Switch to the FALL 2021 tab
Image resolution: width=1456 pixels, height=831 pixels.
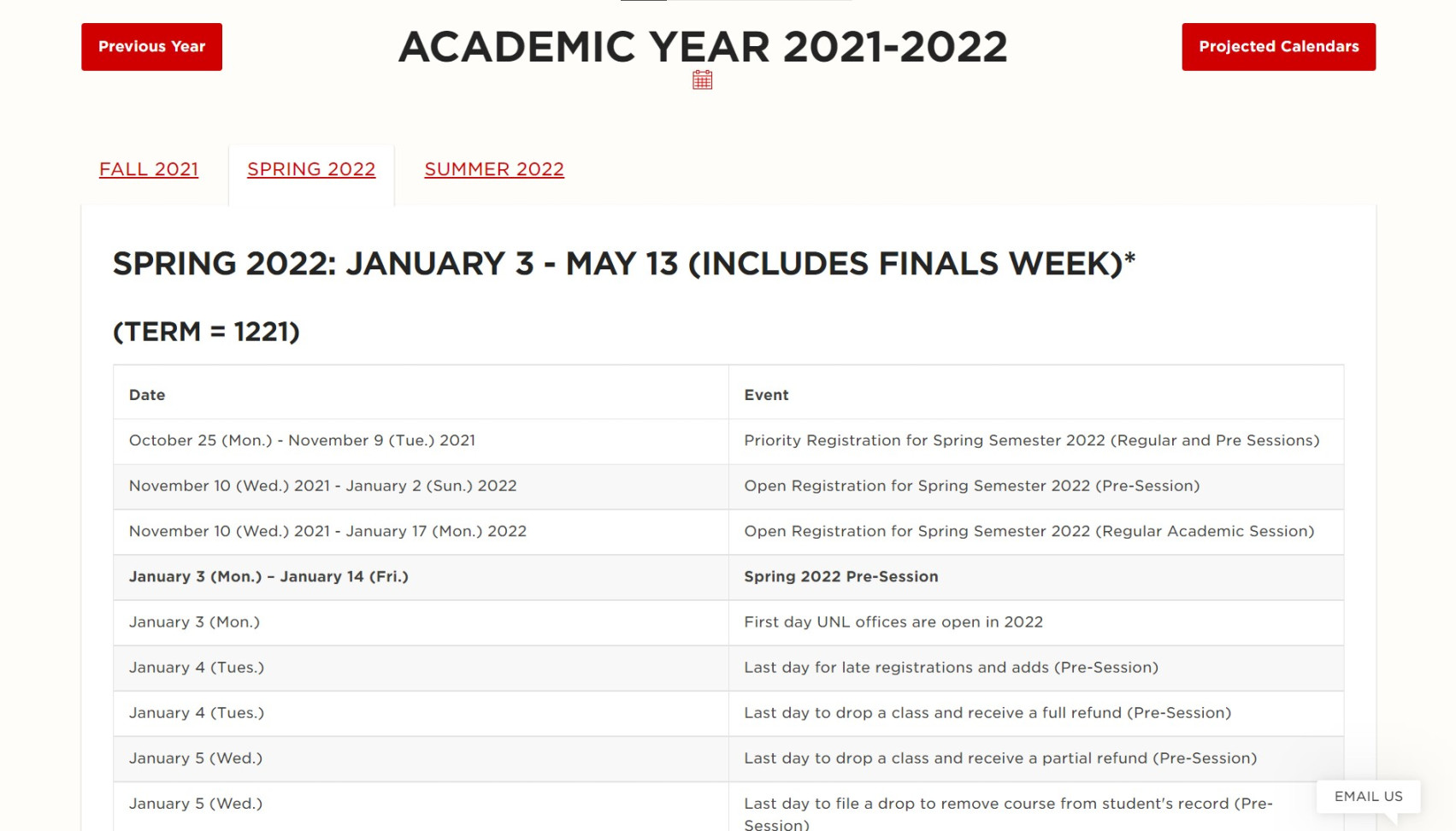click(148, 168)
